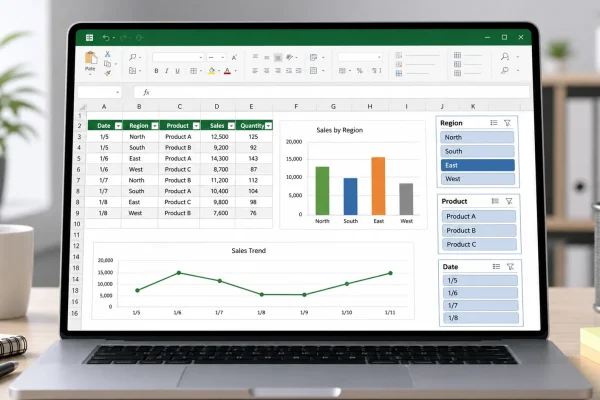Click the fx Insert Function icon
Screen dimensions: 600x400
click(146, 92)
